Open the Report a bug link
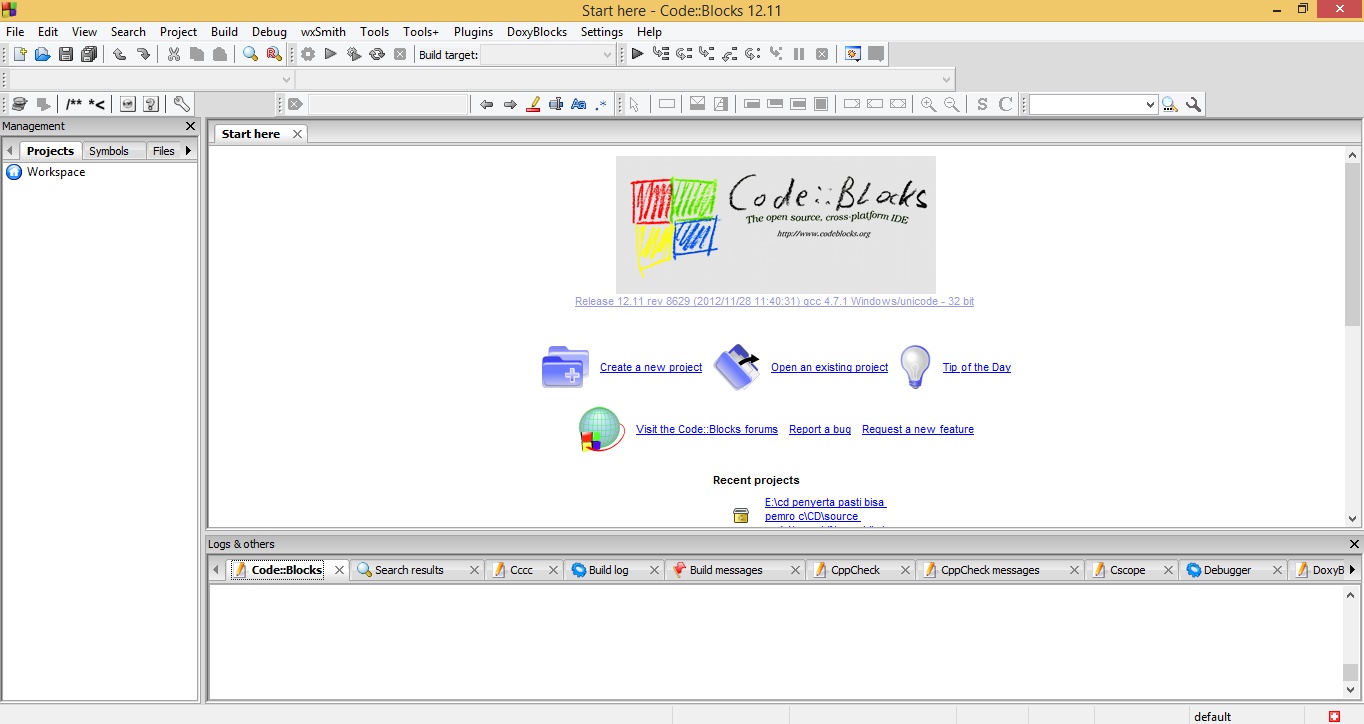This screenshot has width=1364, height=724. coord(819,429)
